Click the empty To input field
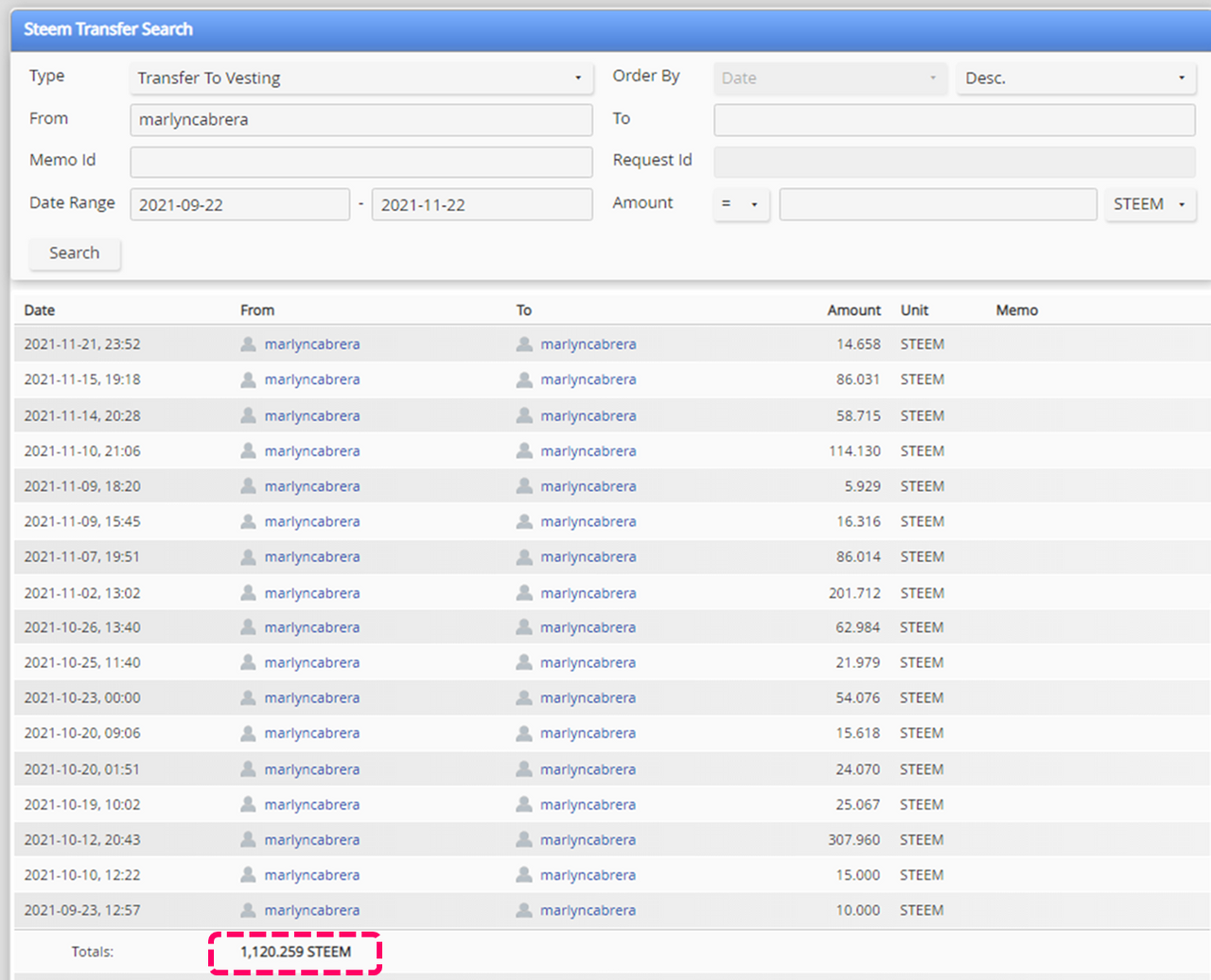The width and height of the screenshot is (1211, 980). tap(955, 120)
